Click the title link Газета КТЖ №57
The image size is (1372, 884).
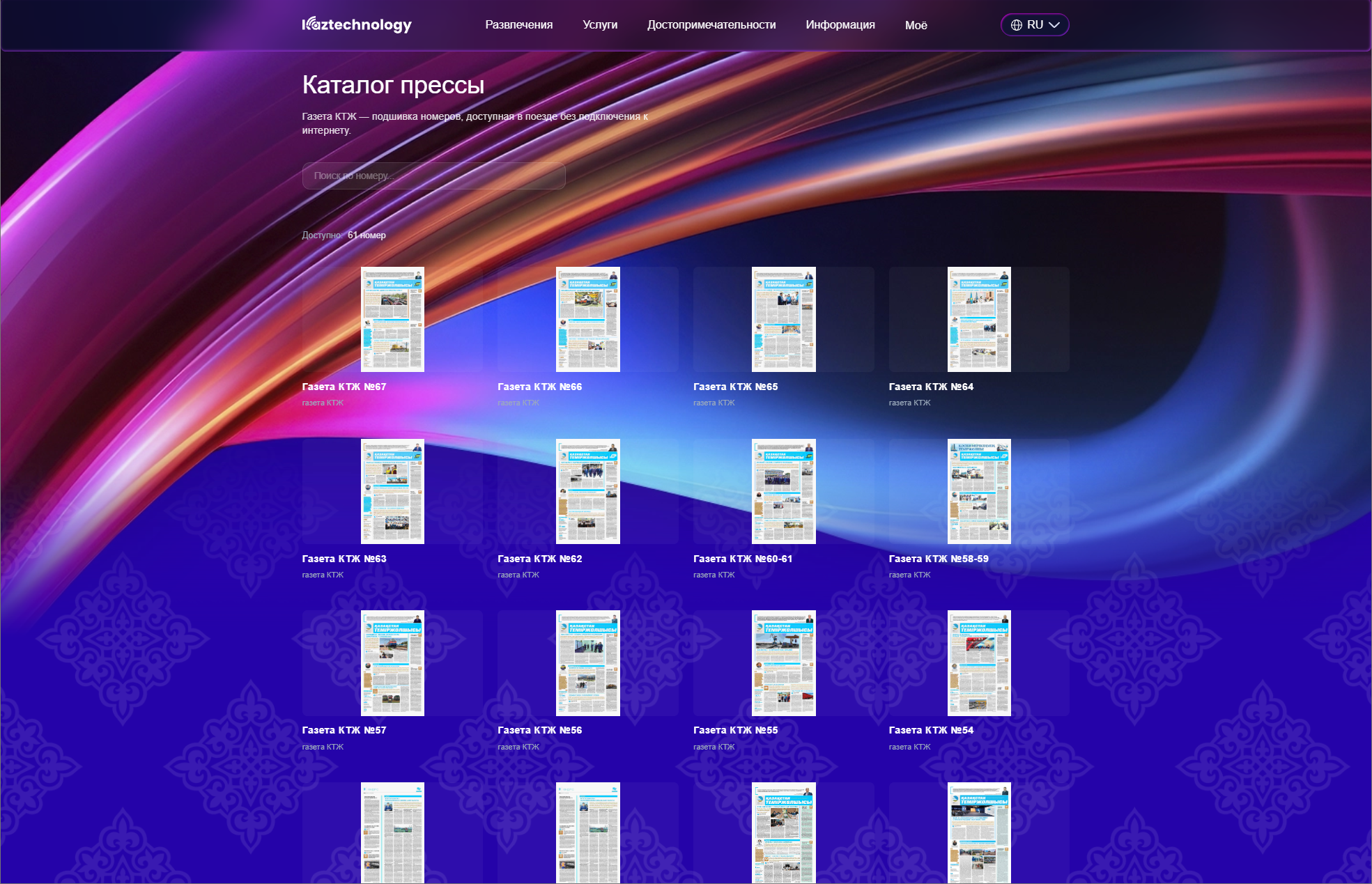pyautogui.click(x=344, y=730)
